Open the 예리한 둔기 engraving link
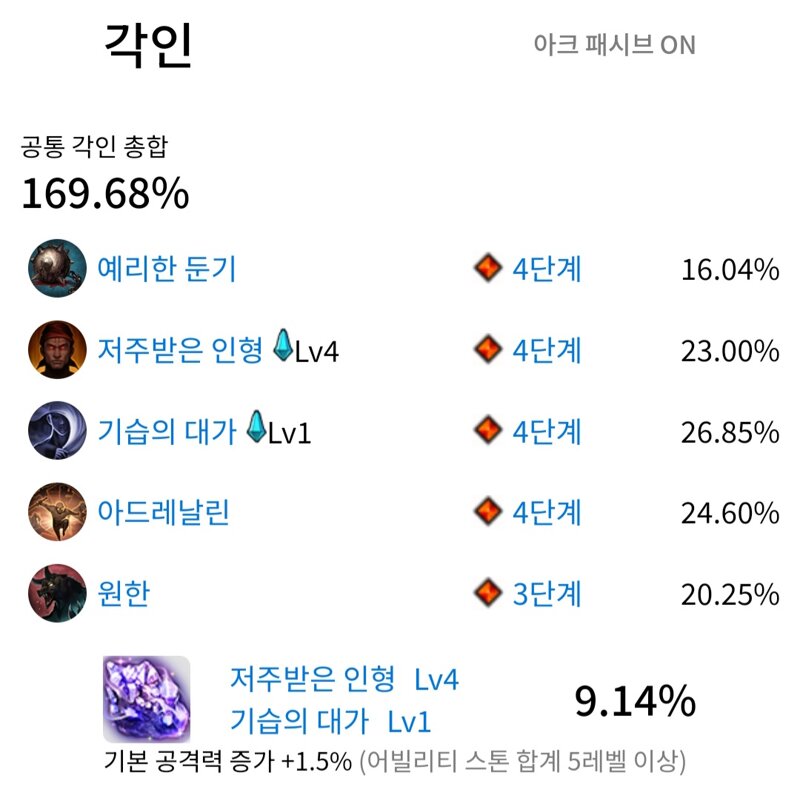 166,269
